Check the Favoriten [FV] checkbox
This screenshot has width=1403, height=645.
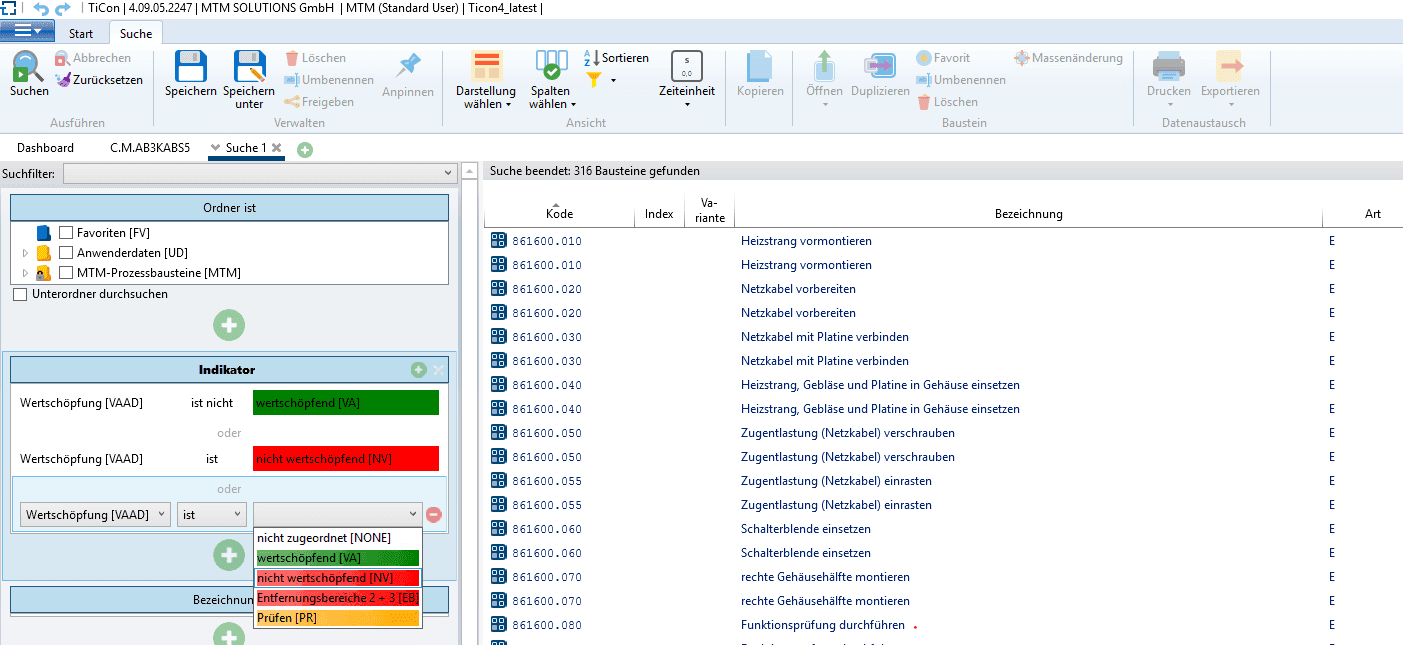[66, 233]
